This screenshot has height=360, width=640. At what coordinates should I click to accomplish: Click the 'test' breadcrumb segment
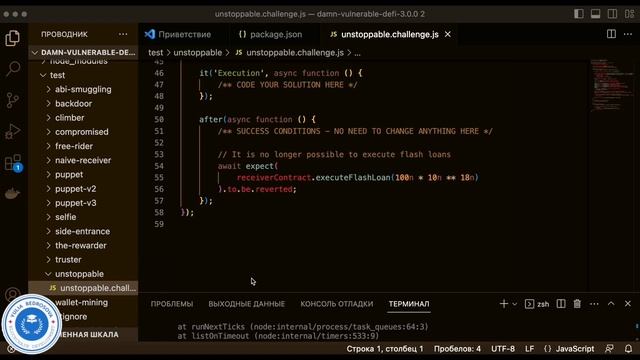[x=156, y=53]
